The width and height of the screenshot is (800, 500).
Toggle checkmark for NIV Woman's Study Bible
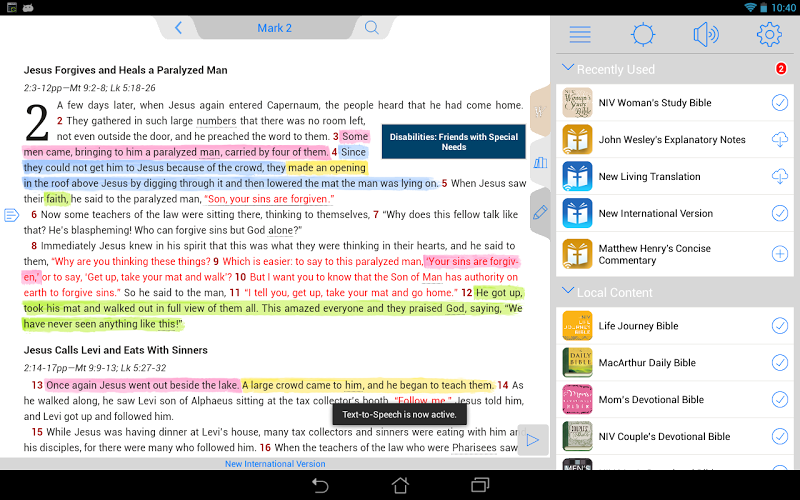point(780,103)
